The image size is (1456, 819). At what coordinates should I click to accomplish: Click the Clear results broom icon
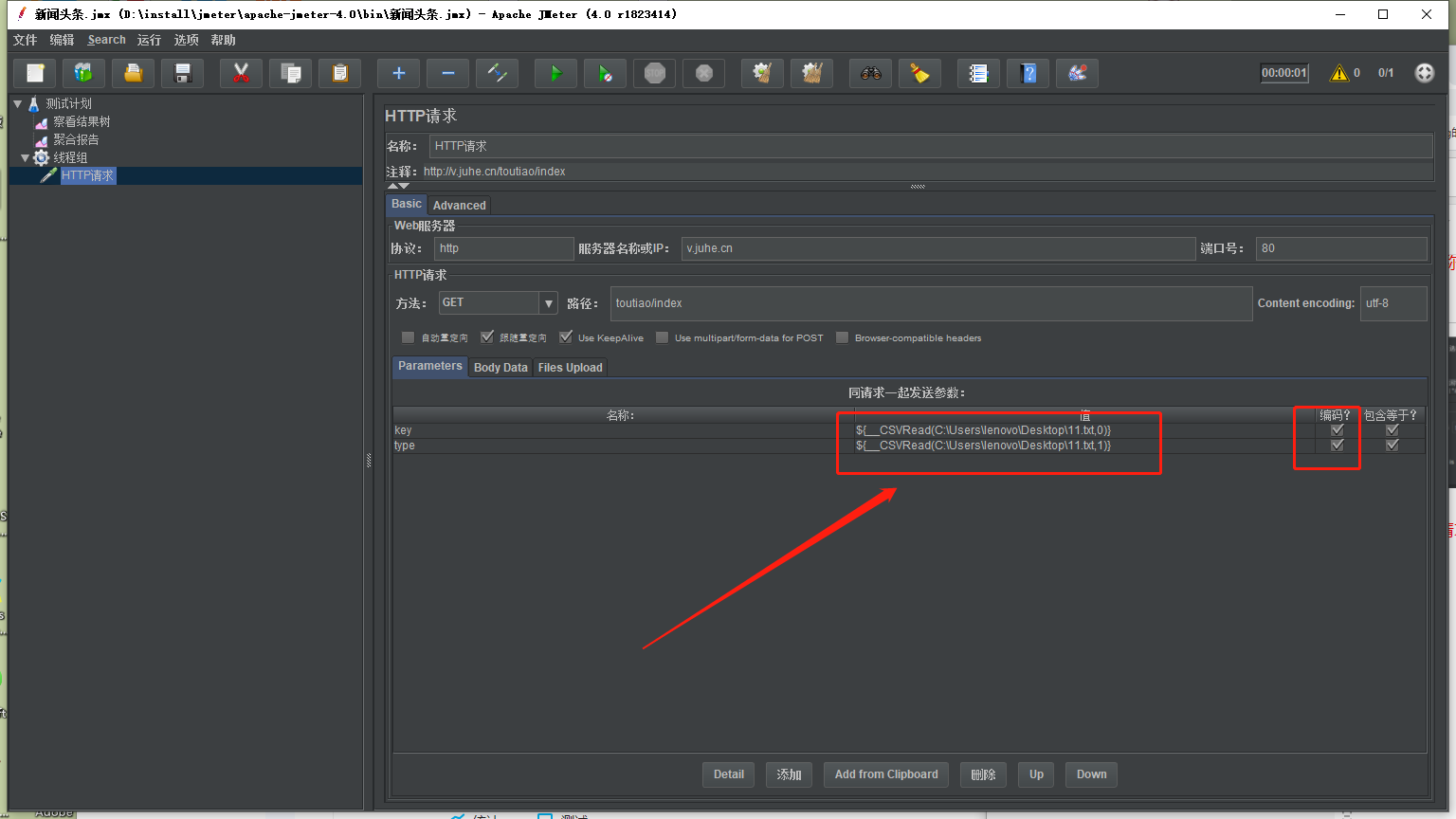tap(762, 73)
